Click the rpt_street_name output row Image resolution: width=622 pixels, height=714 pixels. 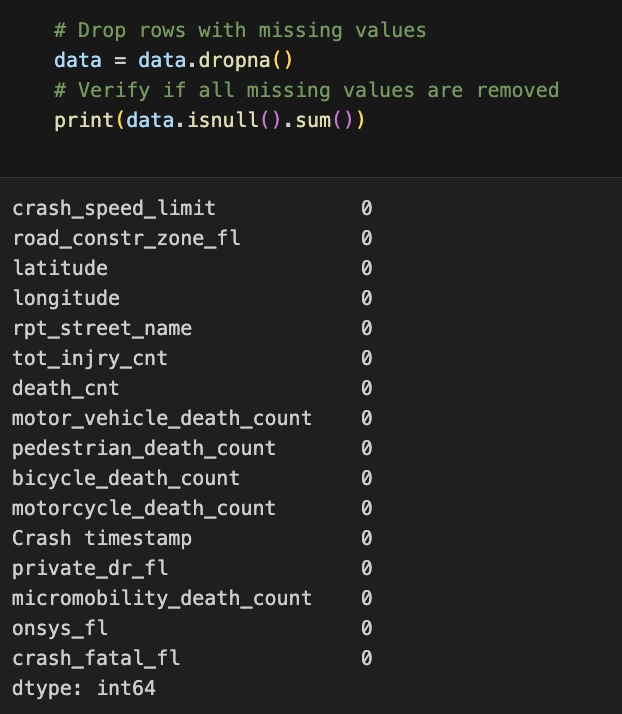tap(193, 328)
